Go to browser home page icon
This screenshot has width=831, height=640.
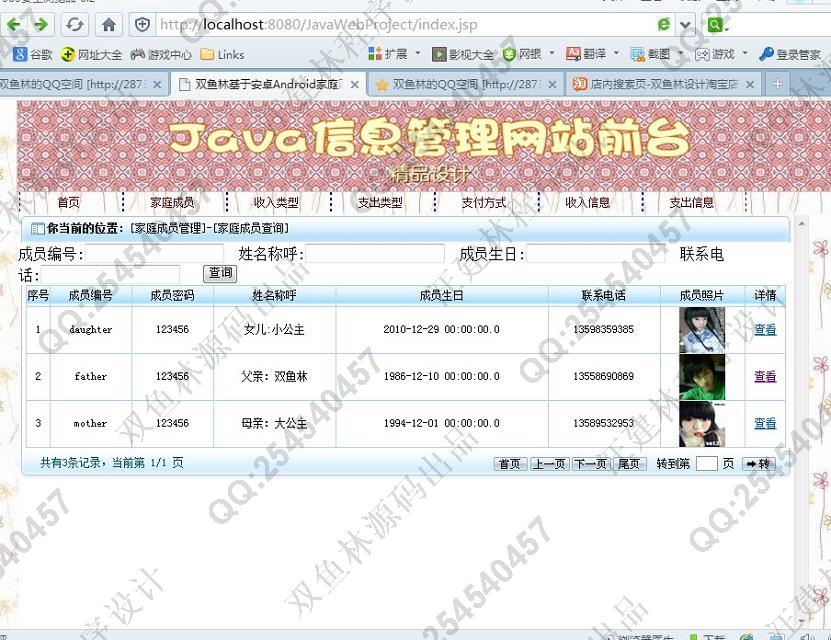click(109, 25)
